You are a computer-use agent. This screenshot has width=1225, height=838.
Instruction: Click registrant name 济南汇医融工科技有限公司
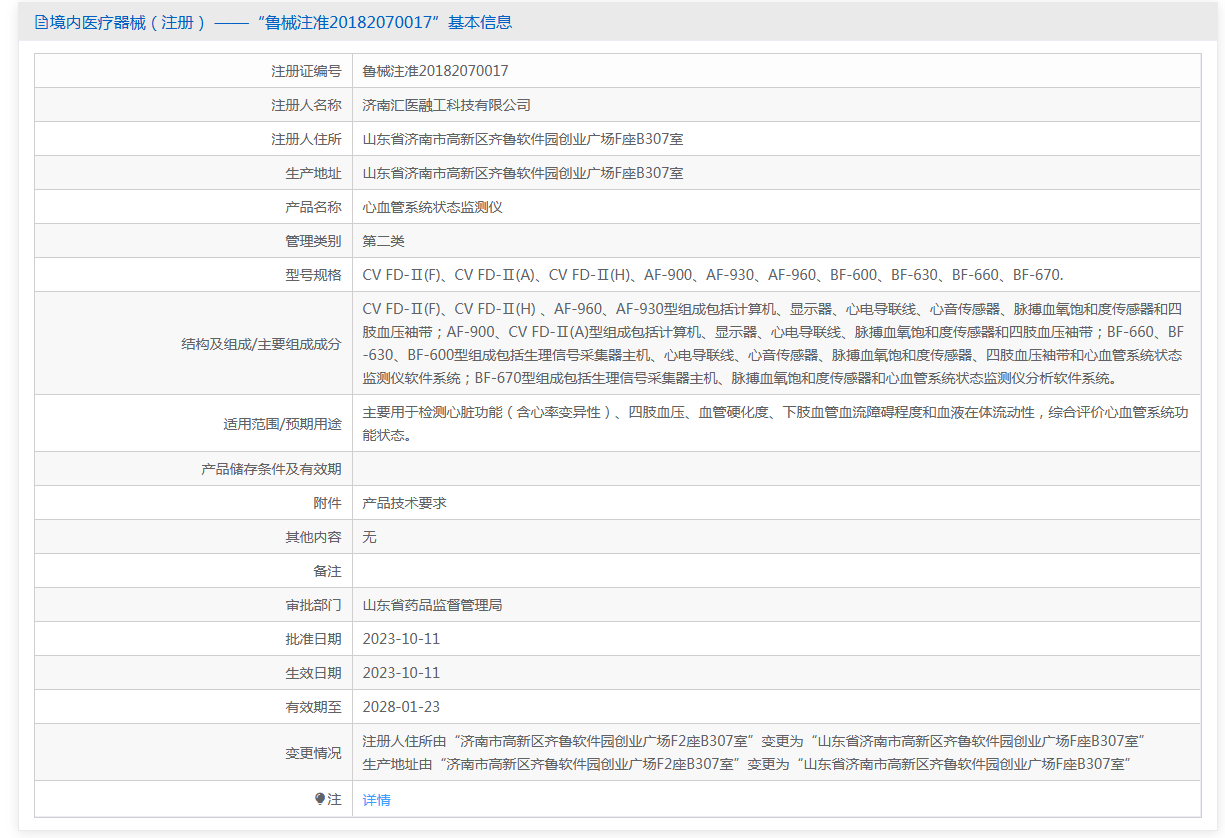coord(446,105)
